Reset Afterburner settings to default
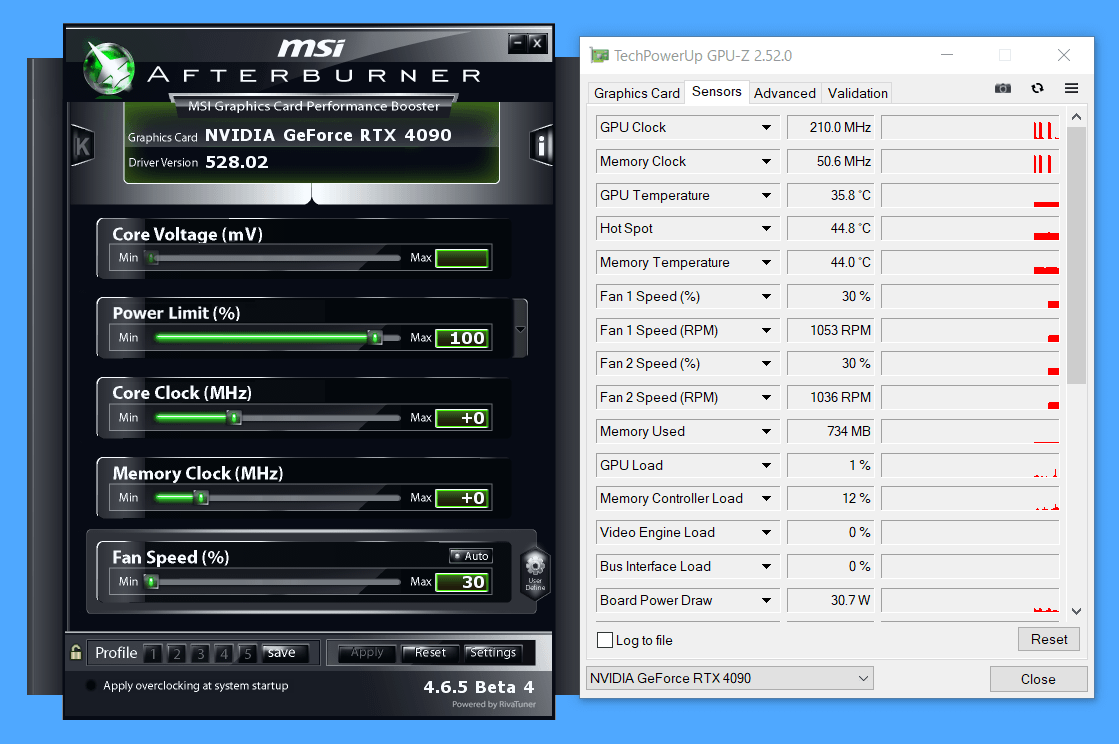 [x=430, y=653]
